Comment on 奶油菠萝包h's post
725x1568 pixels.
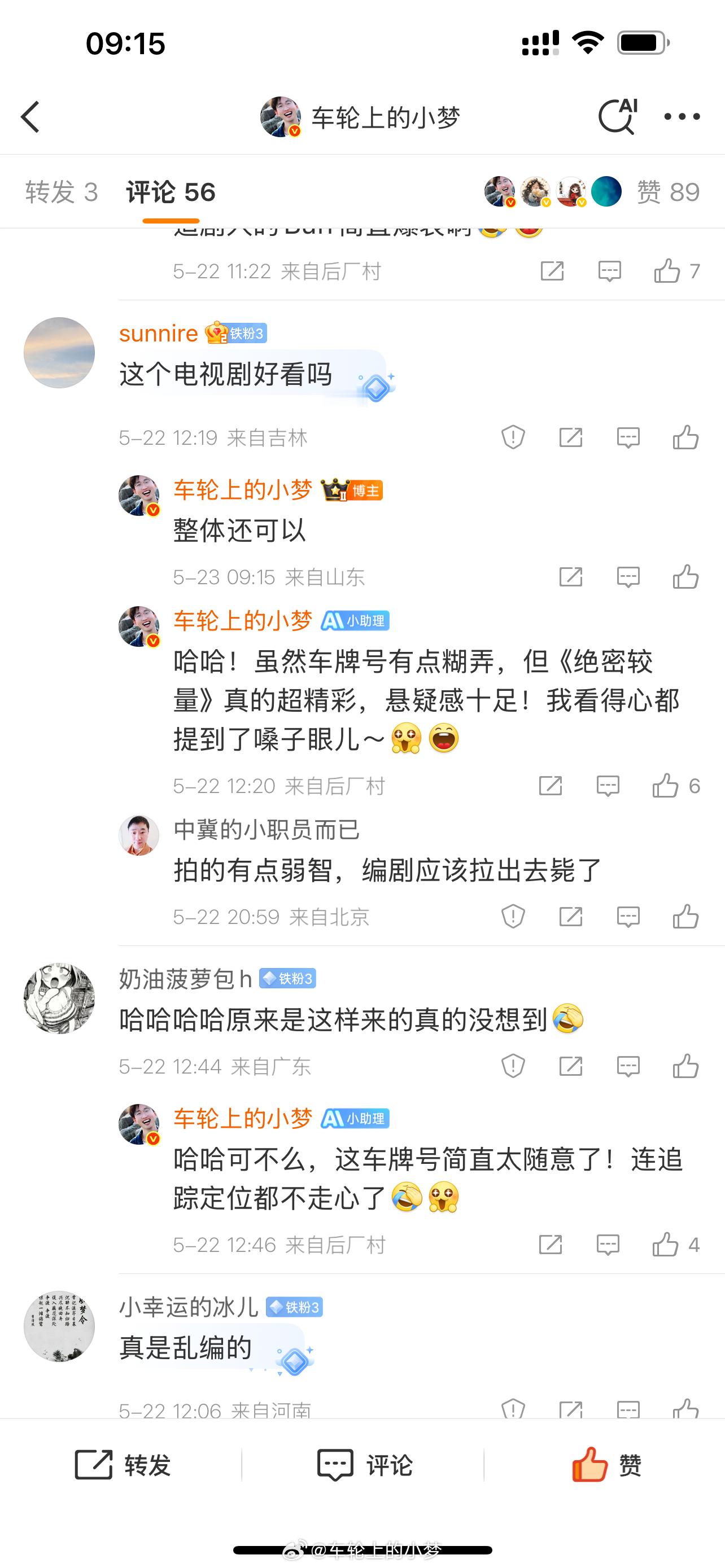(628, 1066)
